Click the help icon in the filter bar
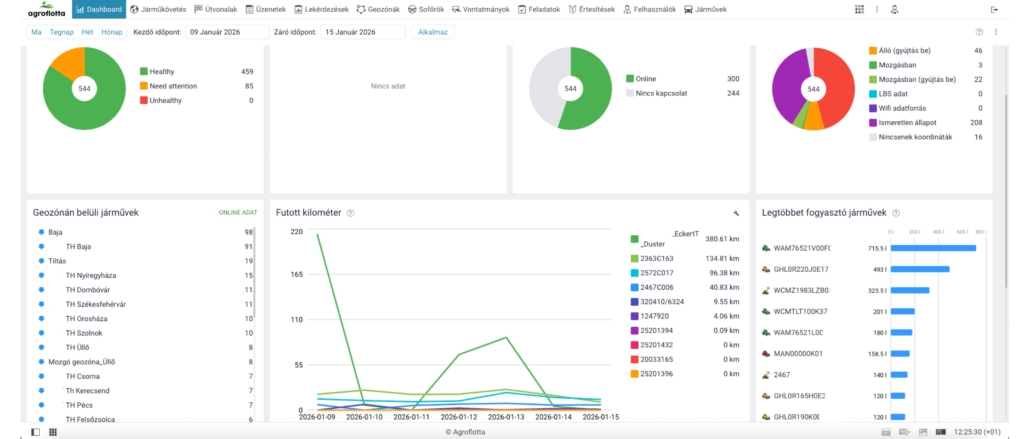 point(979,32)
